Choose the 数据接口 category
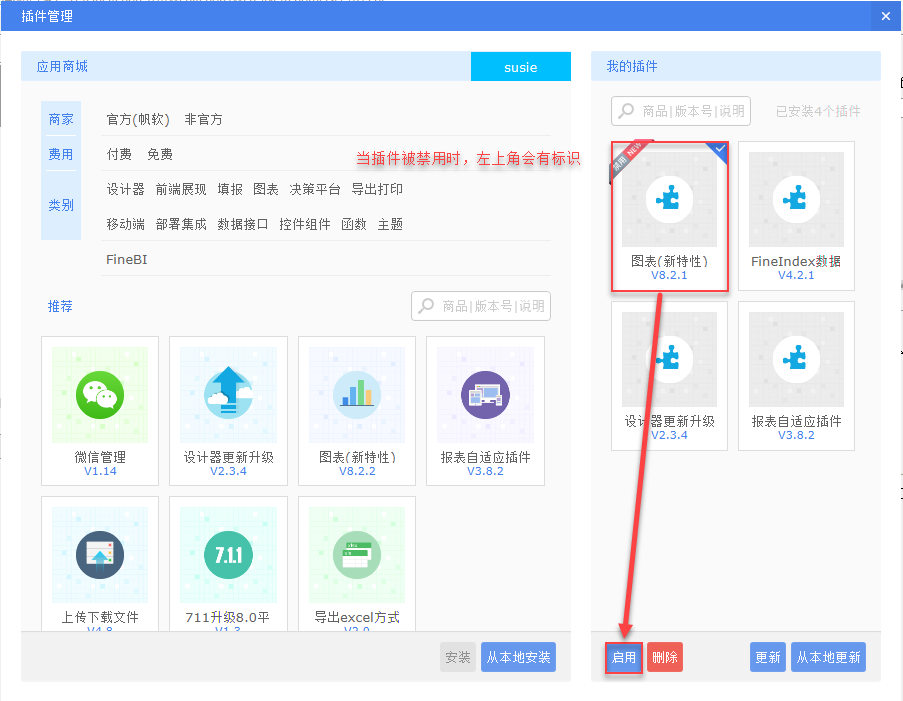This screenshot has height=701, width=903. (242, 224)
